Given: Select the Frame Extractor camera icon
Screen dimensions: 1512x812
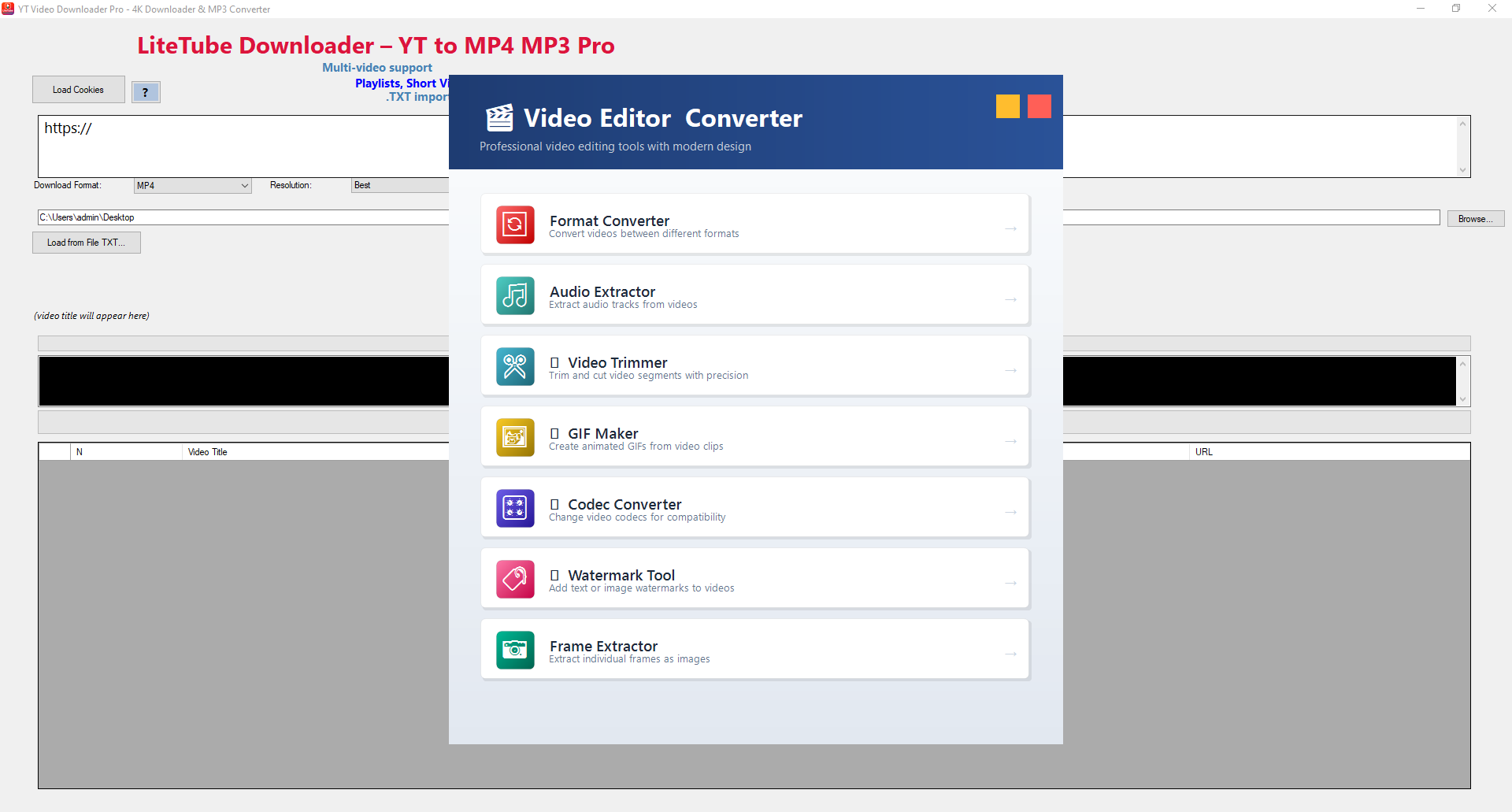Looking at the screenshot, I should 514,650.
